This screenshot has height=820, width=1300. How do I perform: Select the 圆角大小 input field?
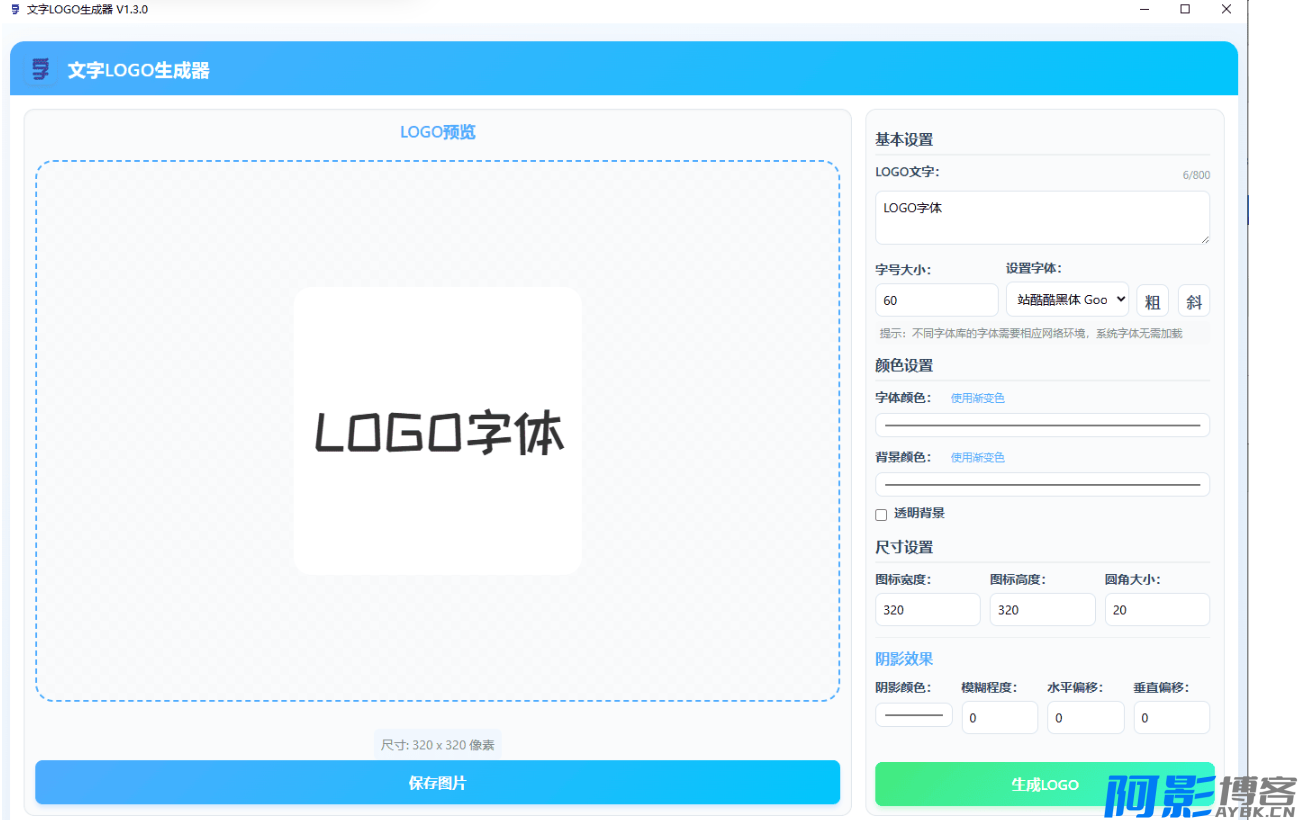click(x=1157, y=610)
